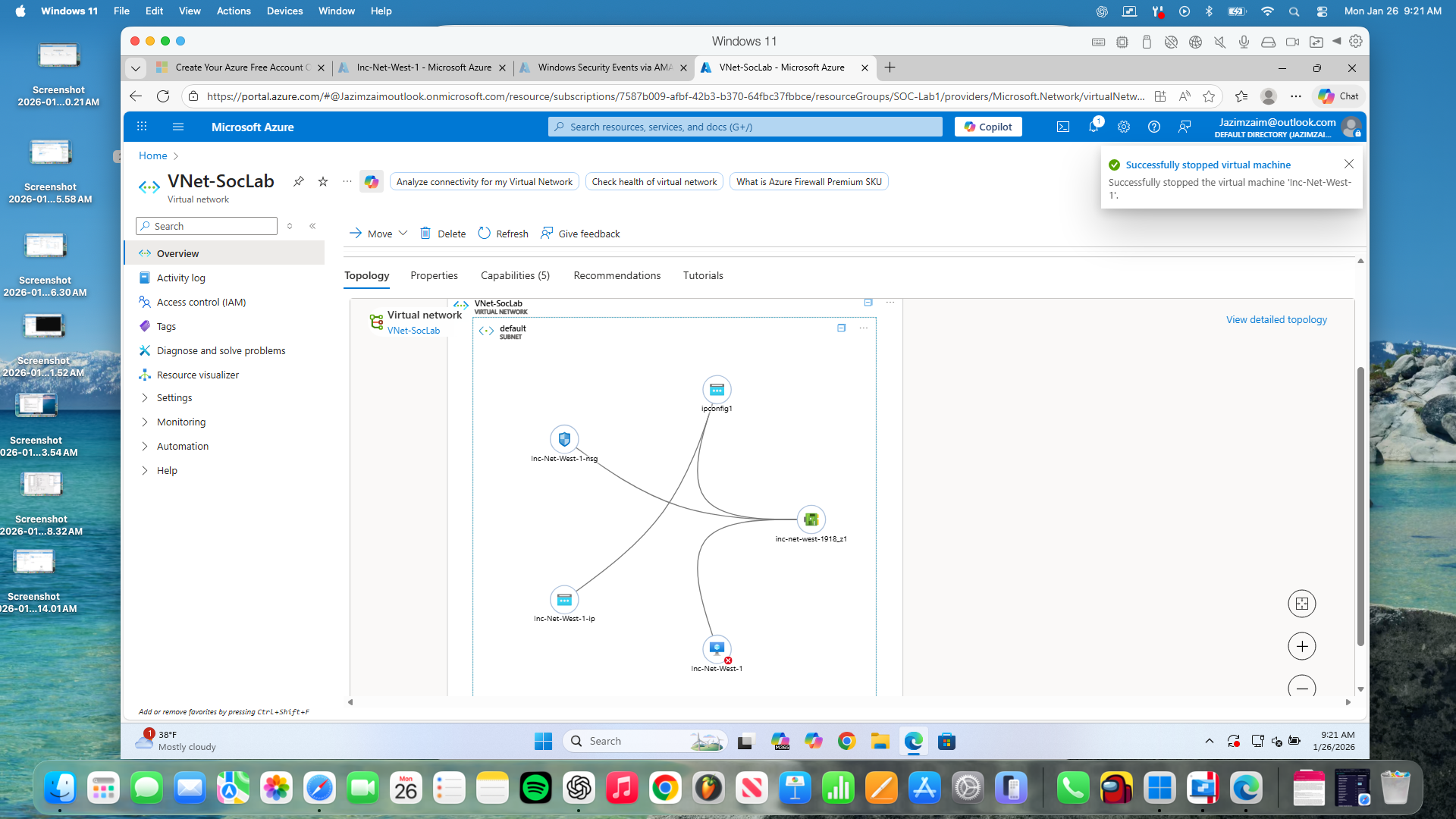Select the inc-net-west-1918_z1 network interface node
Viewport: 1456px width, 819px height.
click(x=811, y=519)
